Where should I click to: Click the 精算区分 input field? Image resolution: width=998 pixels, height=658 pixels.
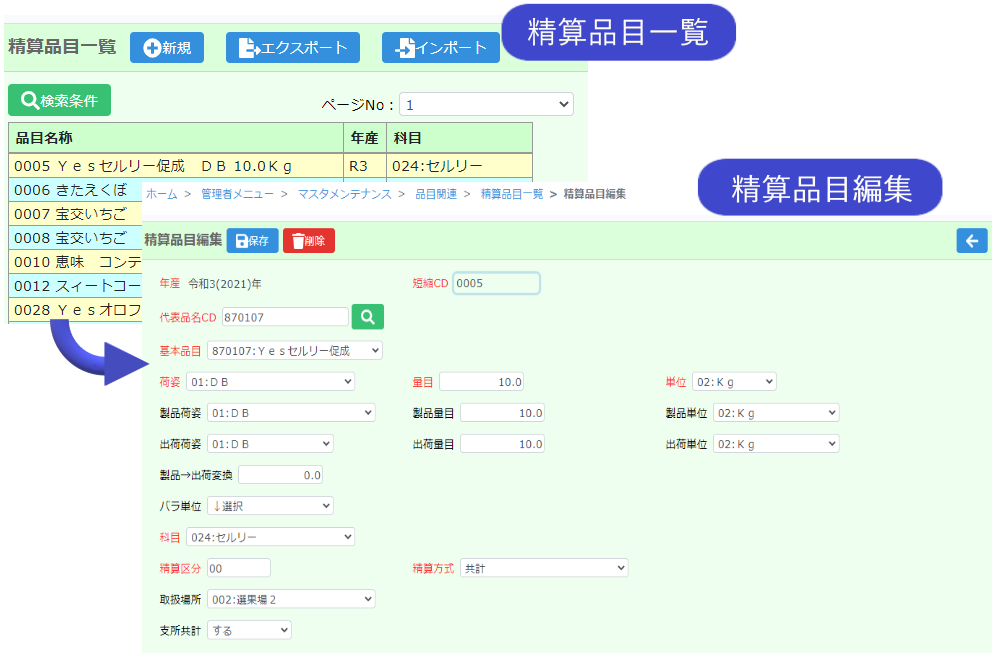click(238, 568)
